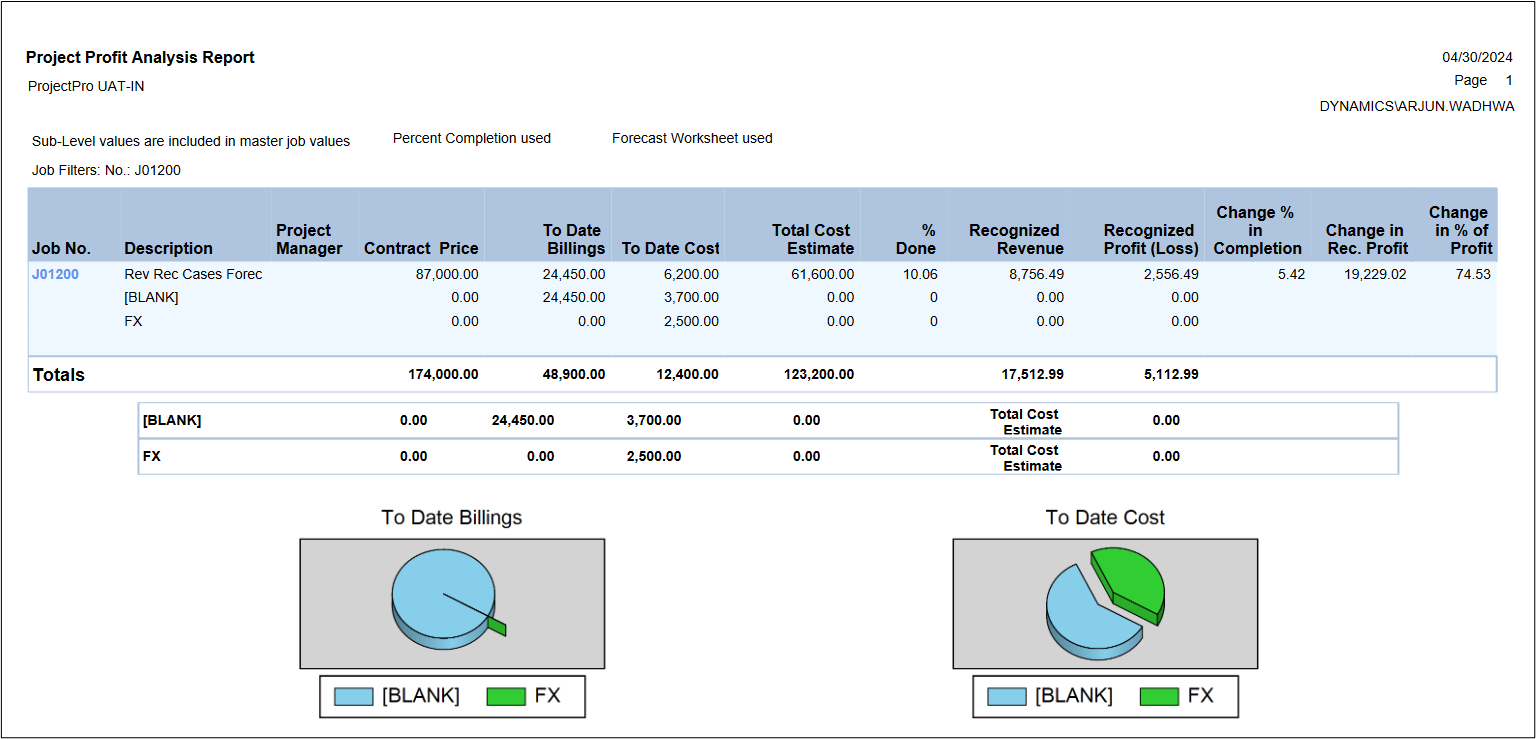1536x739 pixels.
Task: Click the FX row in the job table
Action: [x=133, y=322]
